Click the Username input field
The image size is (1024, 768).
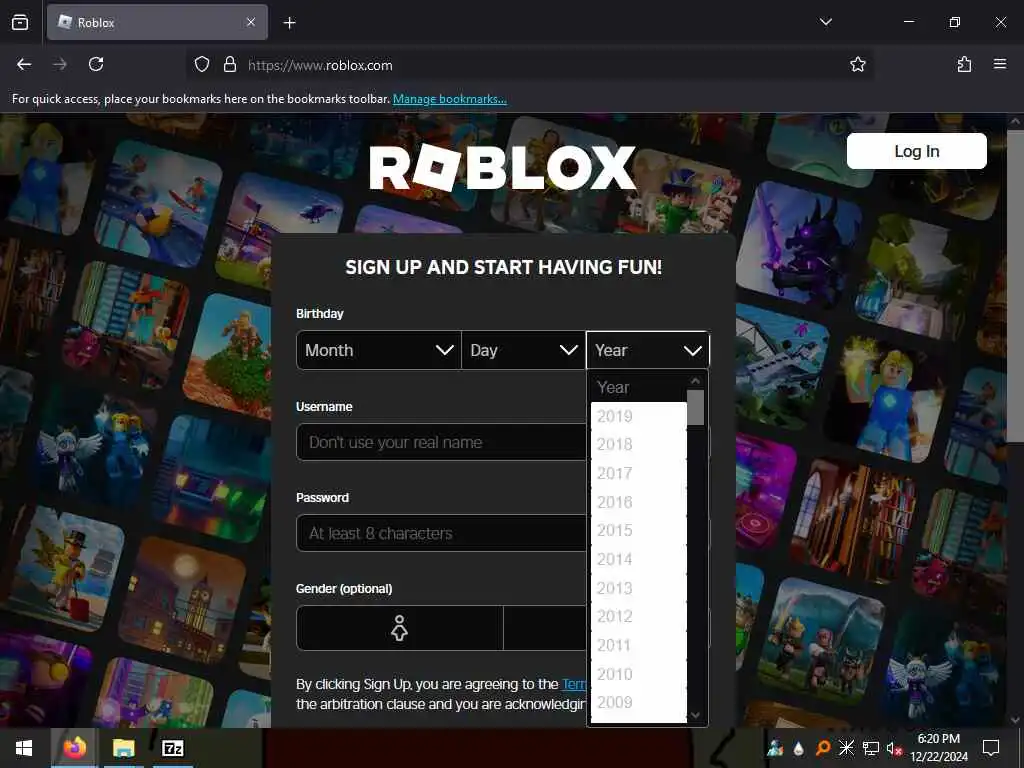pyautogui.click(x=441, y=442)
